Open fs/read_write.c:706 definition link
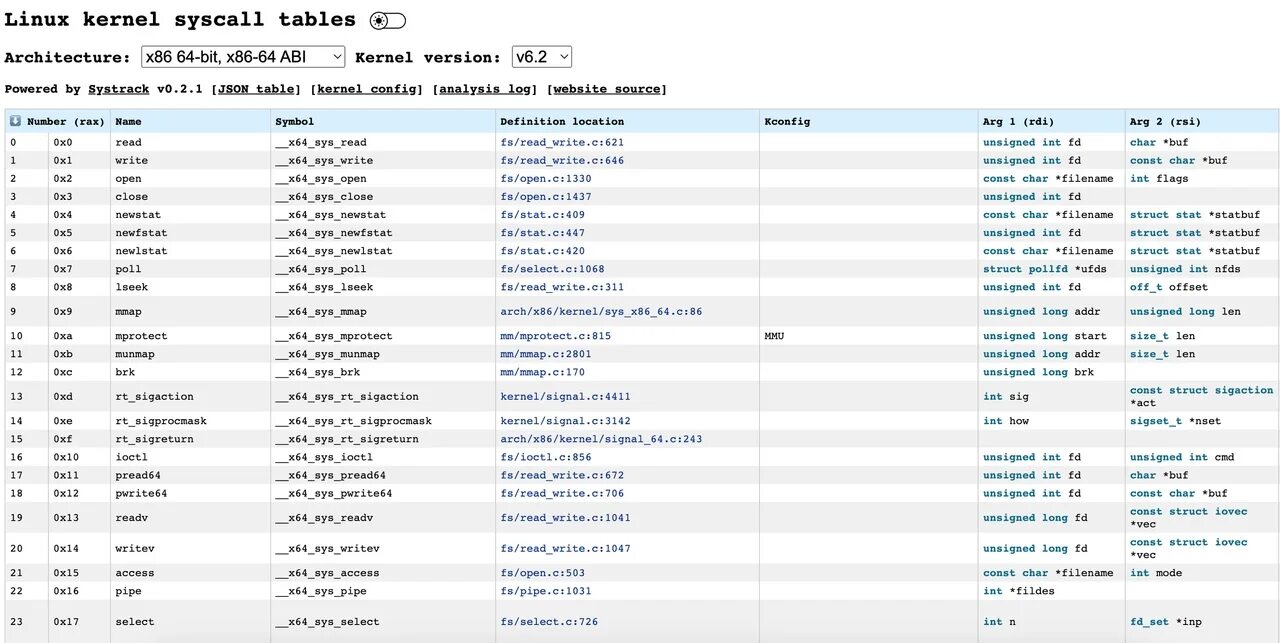 562,492
